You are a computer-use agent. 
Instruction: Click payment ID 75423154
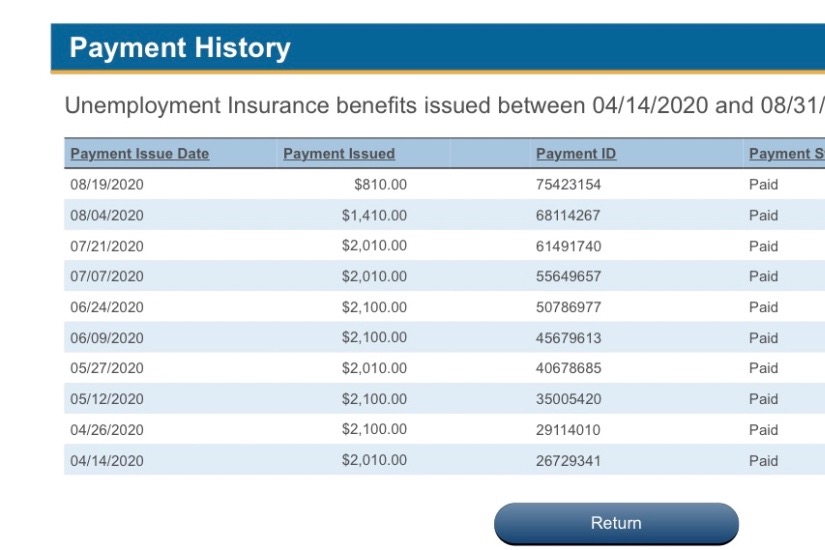click(569, 185)
